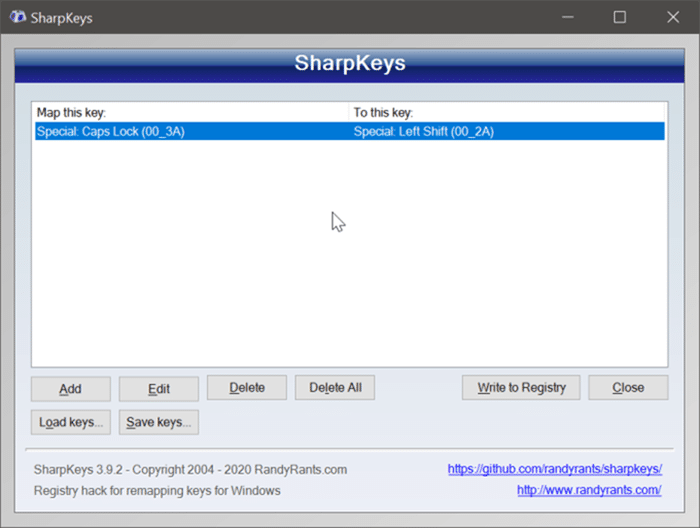This screenshot has width=700, height=528.
Task: Delete the selected key mapping
Action: [x=247, y=387]
